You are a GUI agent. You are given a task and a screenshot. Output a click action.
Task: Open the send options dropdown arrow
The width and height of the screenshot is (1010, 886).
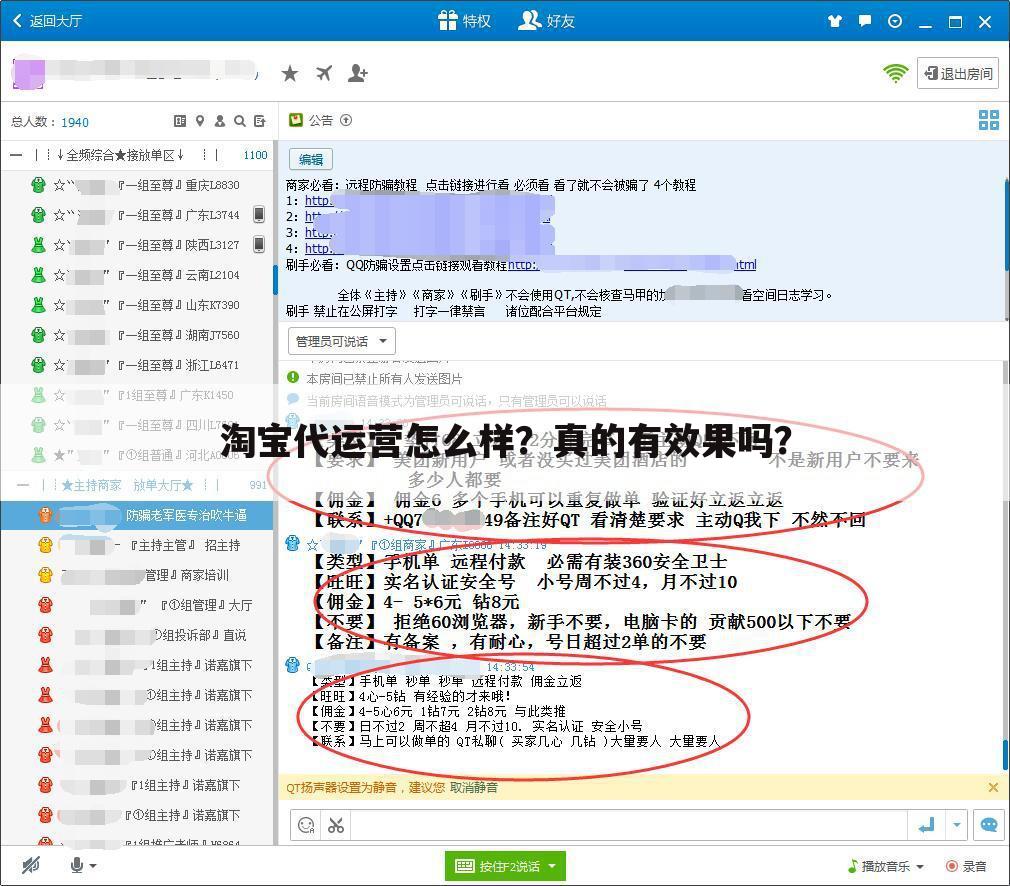pyautogui.click(x=957, y=825)
